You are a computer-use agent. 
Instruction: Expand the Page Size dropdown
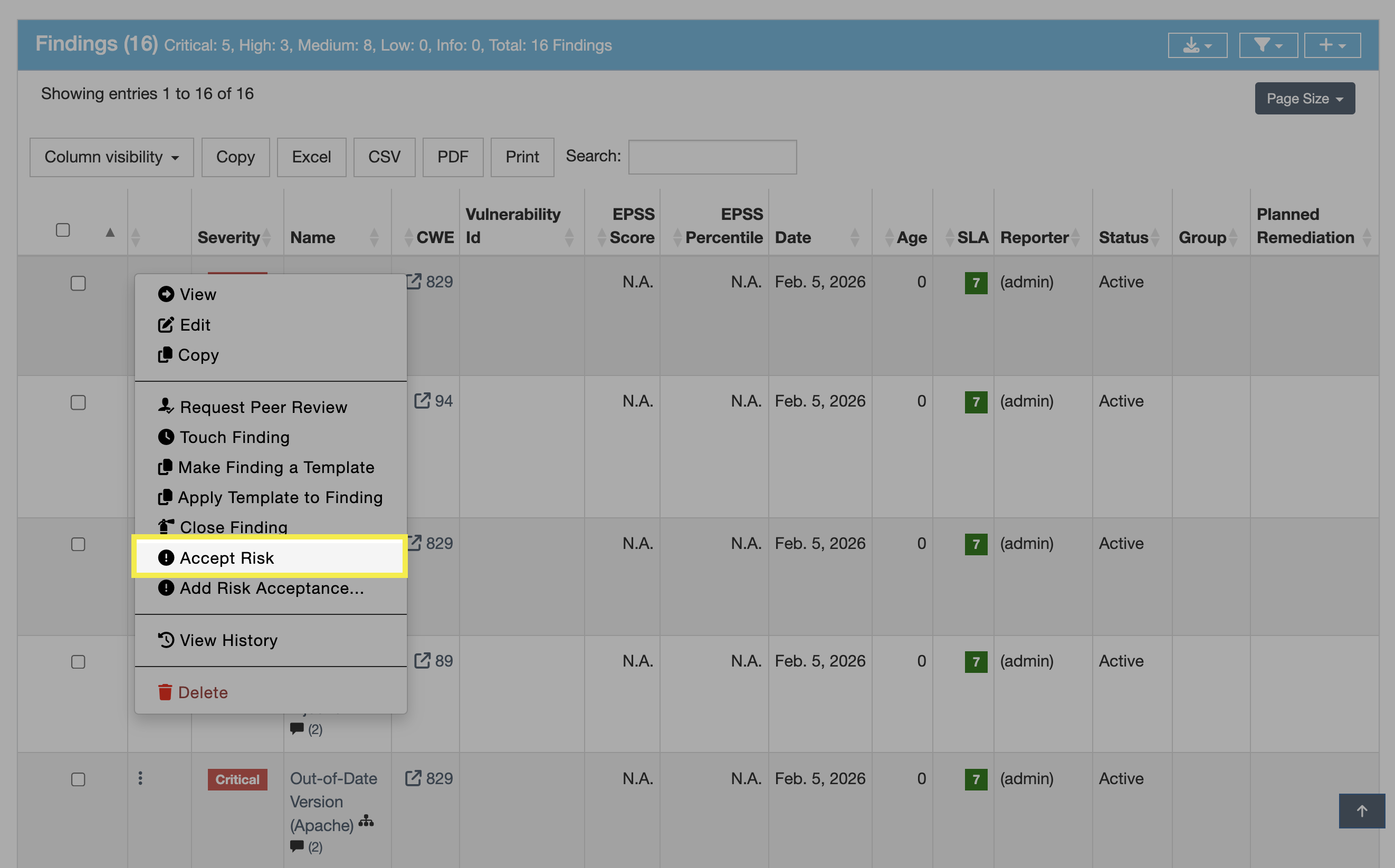1304,99
